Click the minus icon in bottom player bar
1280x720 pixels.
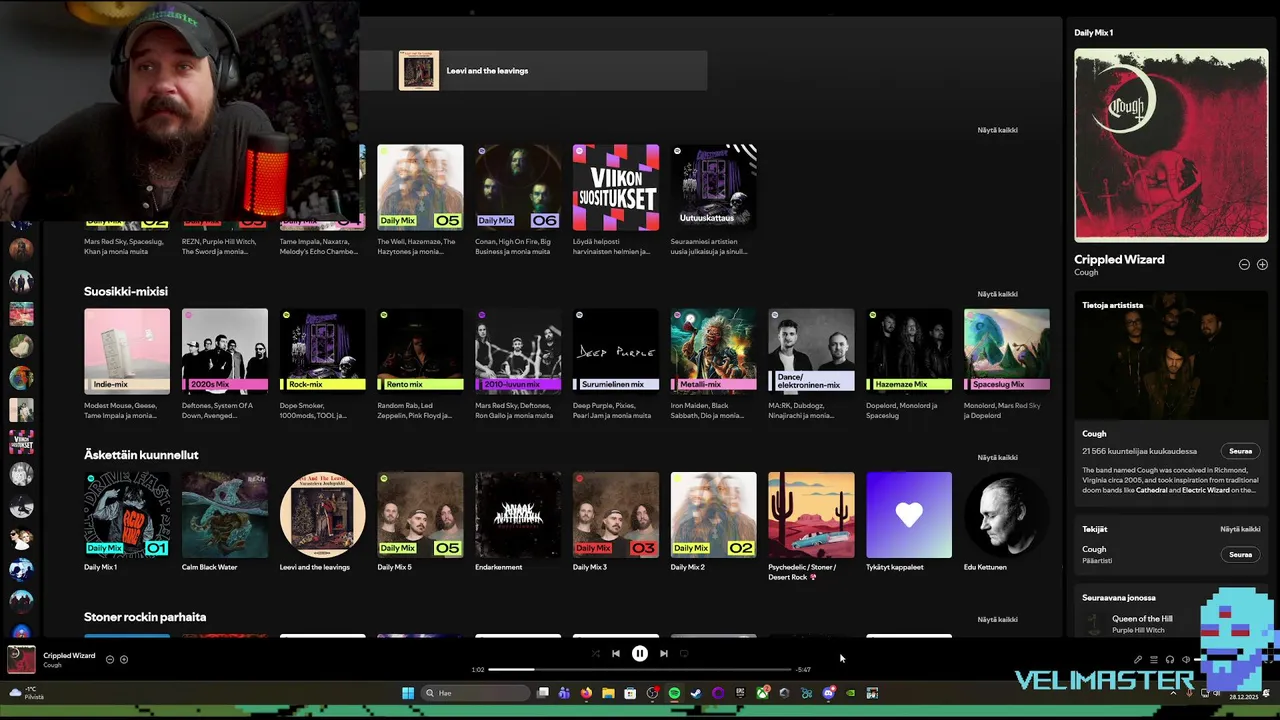[x=110, y=659]
